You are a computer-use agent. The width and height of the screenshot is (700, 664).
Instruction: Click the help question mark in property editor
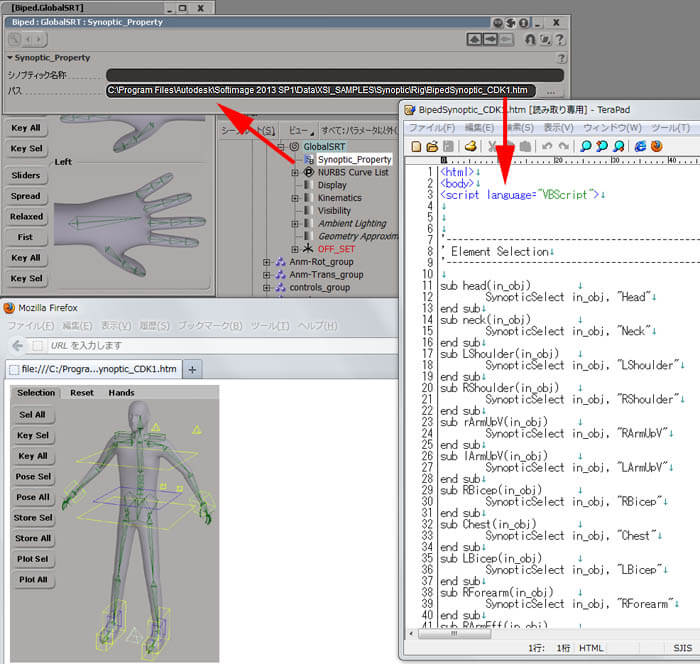tap(558, 39)
